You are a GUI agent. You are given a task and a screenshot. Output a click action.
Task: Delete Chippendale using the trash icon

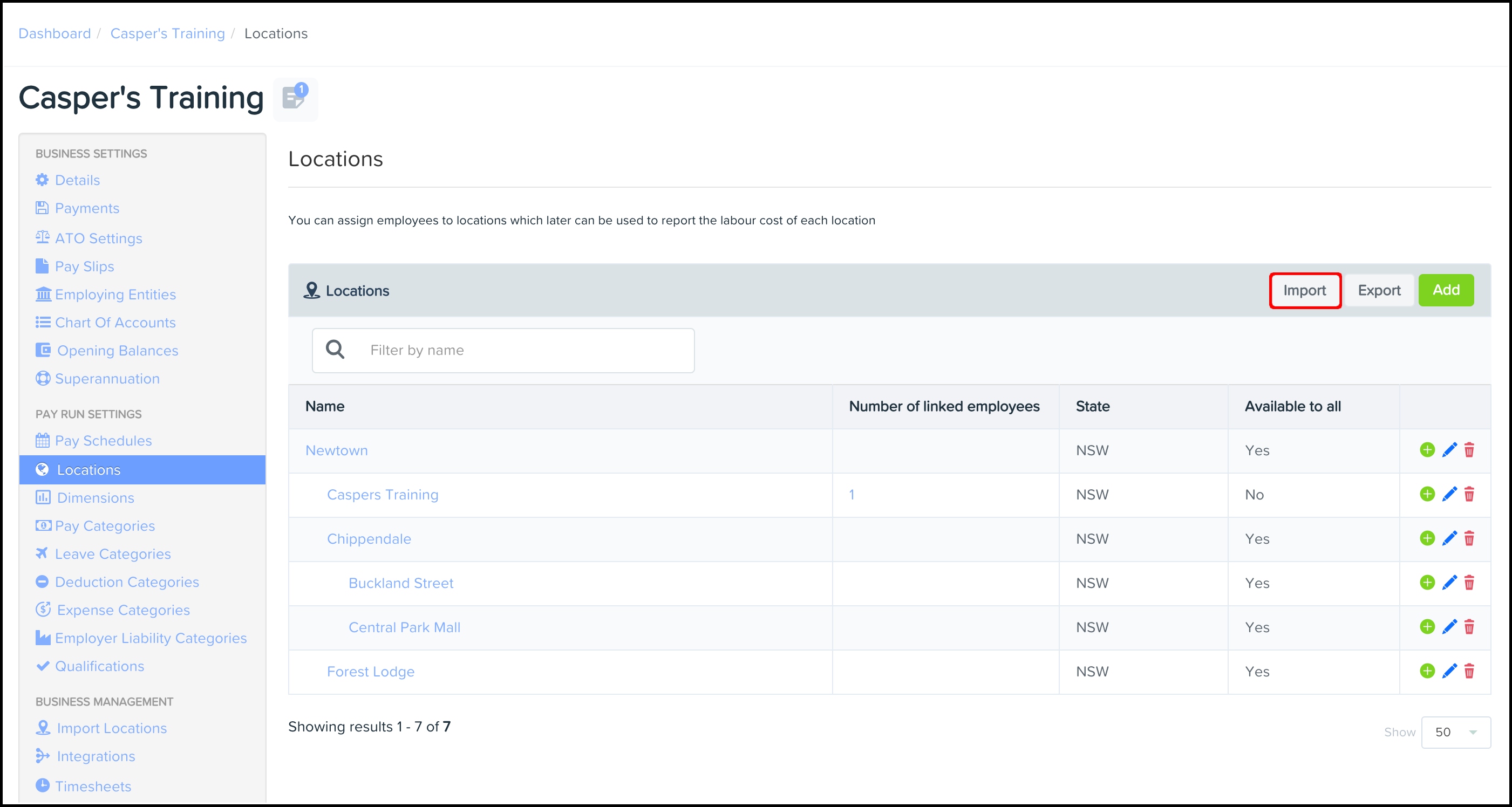coord(1469,538)
